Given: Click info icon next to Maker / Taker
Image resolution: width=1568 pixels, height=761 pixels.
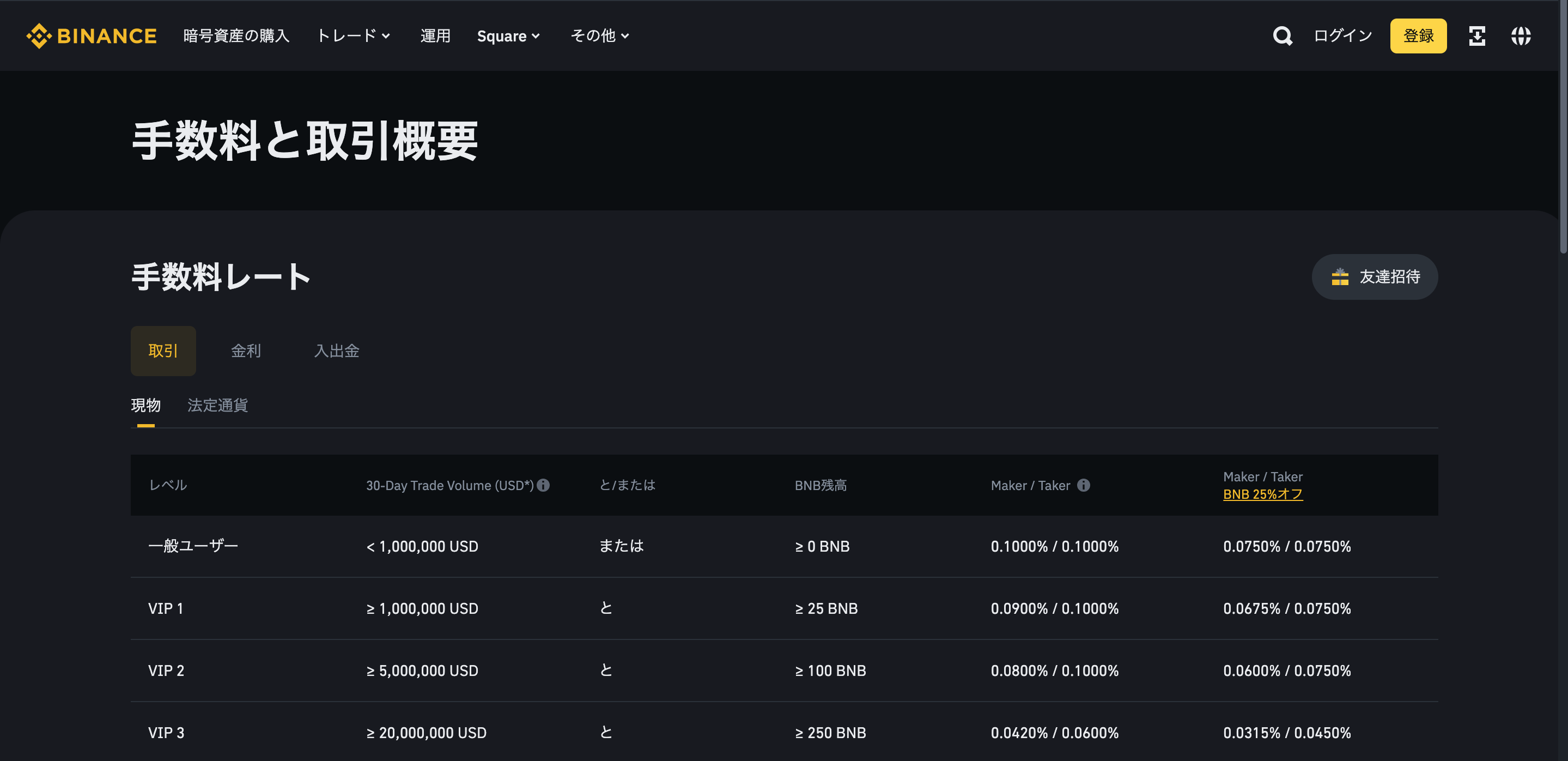Looking at the screenshot, I should [x=1084, y=485].
